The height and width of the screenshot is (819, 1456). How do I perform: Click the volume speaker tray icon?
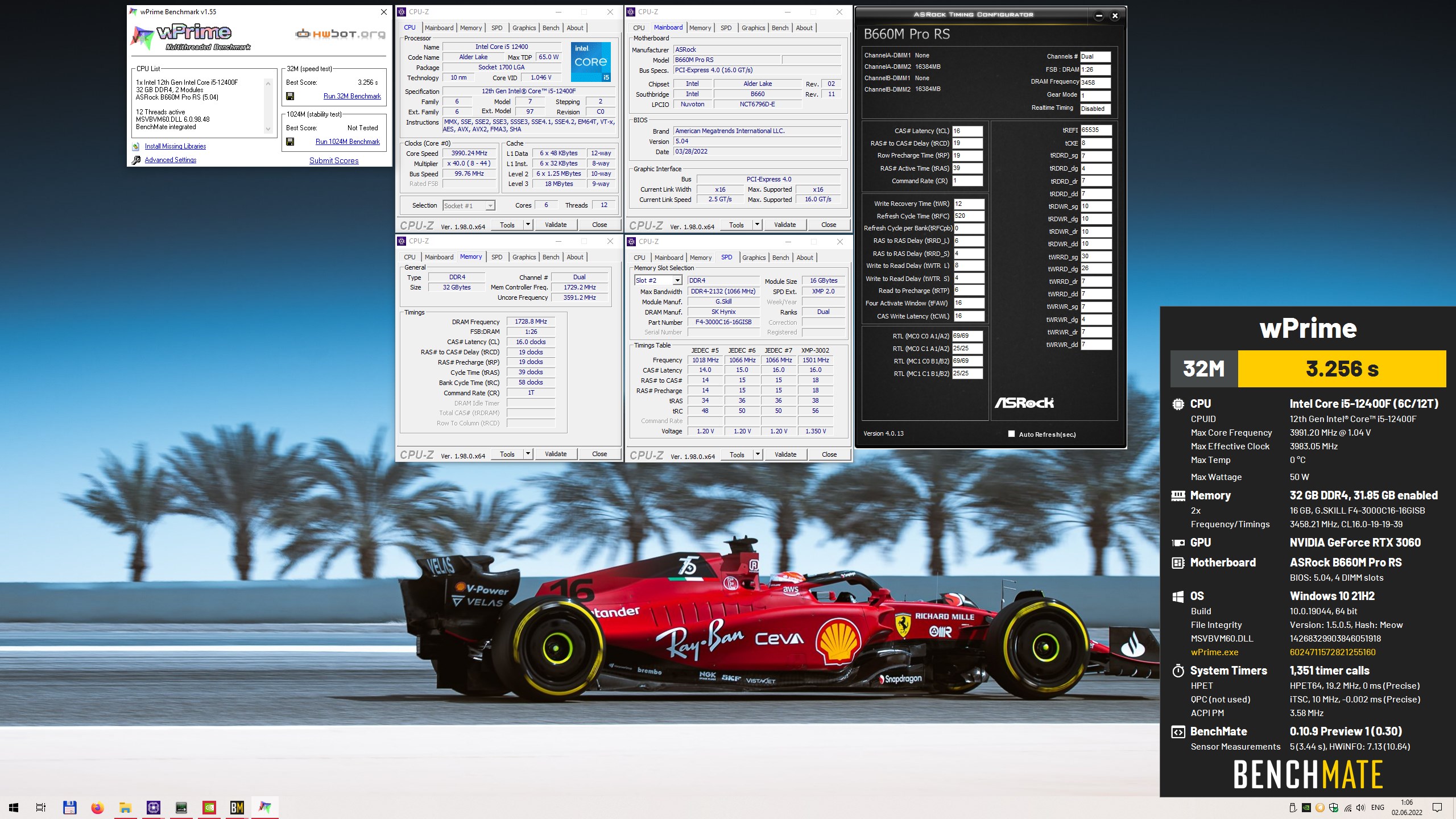pos(1360,808)
